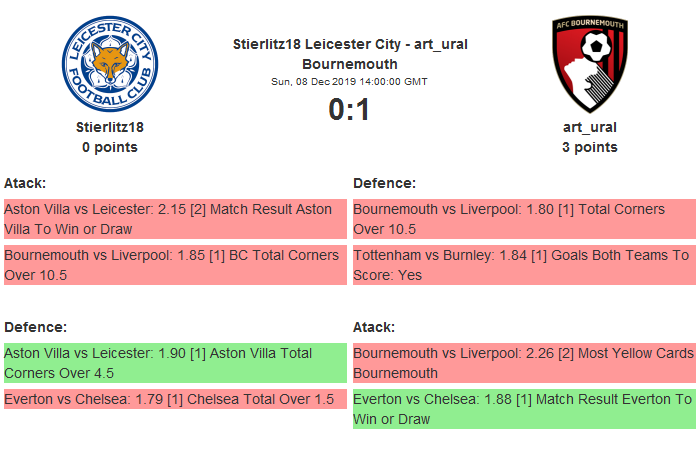
Task: Click the Leicester City club crest
Action: coord(109,64)
